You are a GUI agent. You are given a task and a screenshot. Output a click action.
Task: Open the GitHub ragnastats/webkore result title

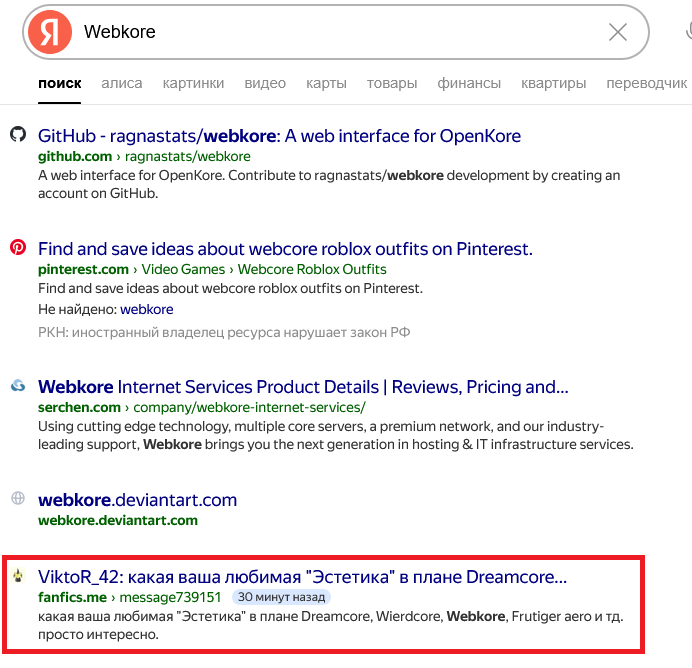279,136
